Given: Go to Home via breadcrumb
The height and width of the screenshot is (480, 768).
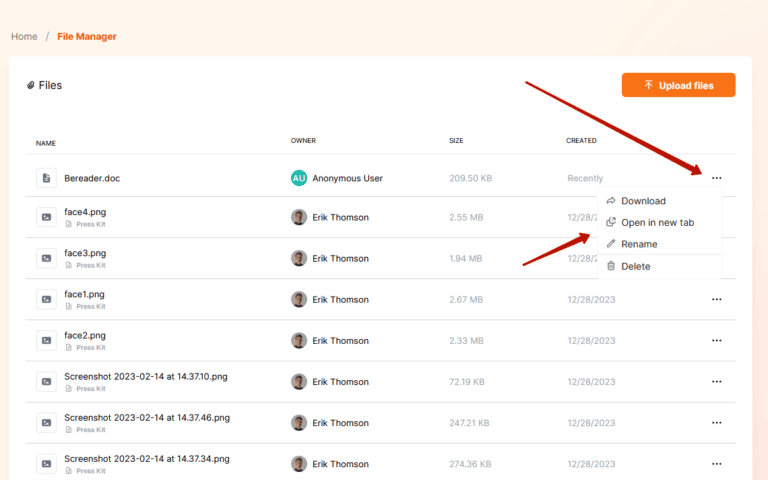Looking at the screenshot, I should [x=24, y=37].
